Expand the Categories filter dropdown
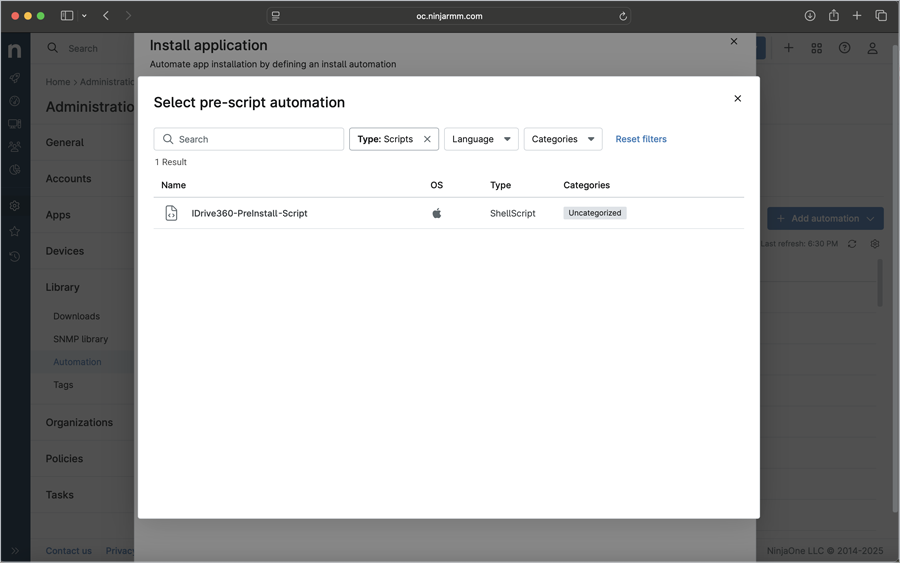The width and height of the screenshot is (900, 563). pyautogui.click(x=562, y=139)
